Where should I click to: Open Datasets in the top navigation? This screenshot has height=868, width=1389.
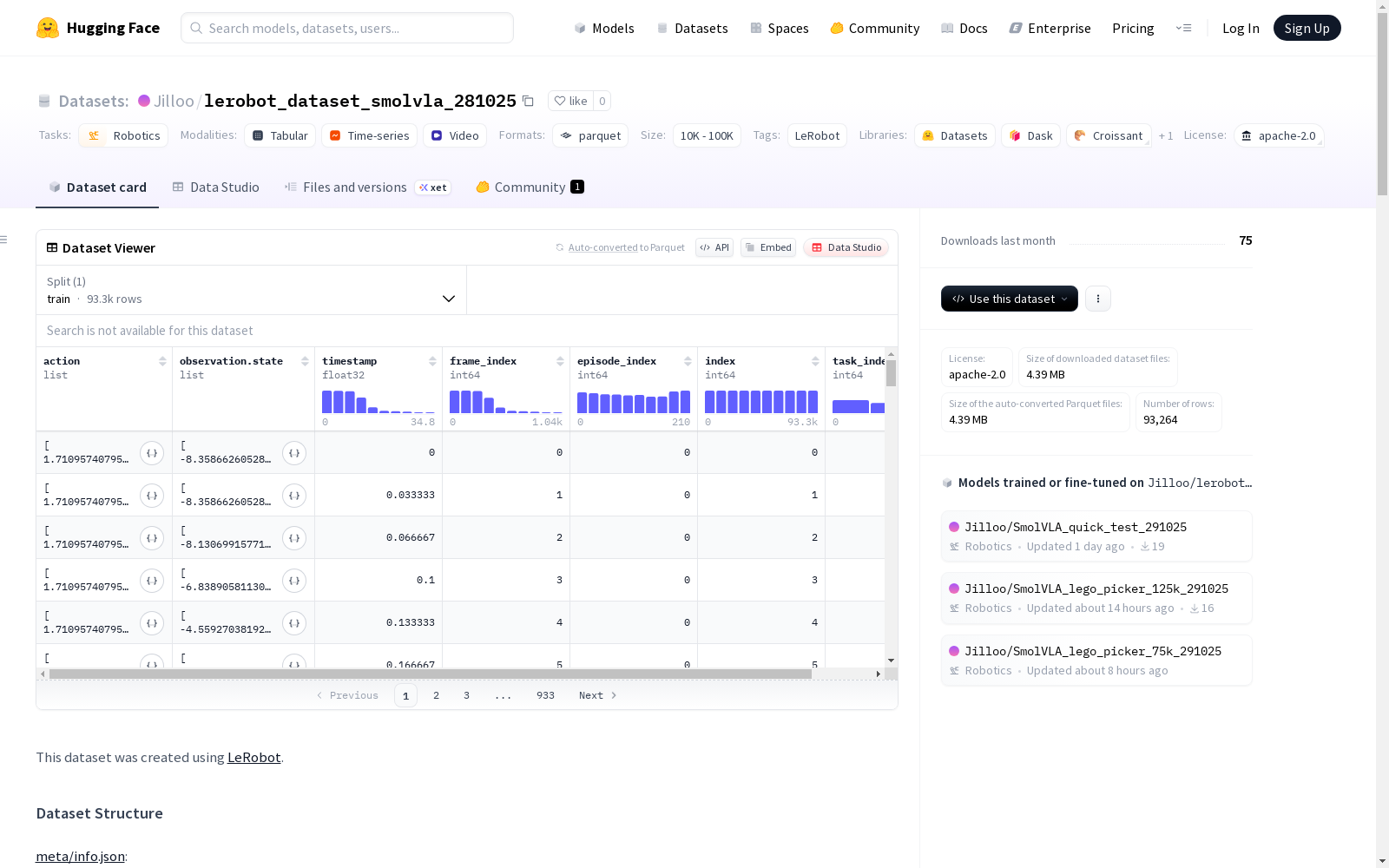(692, 28)
